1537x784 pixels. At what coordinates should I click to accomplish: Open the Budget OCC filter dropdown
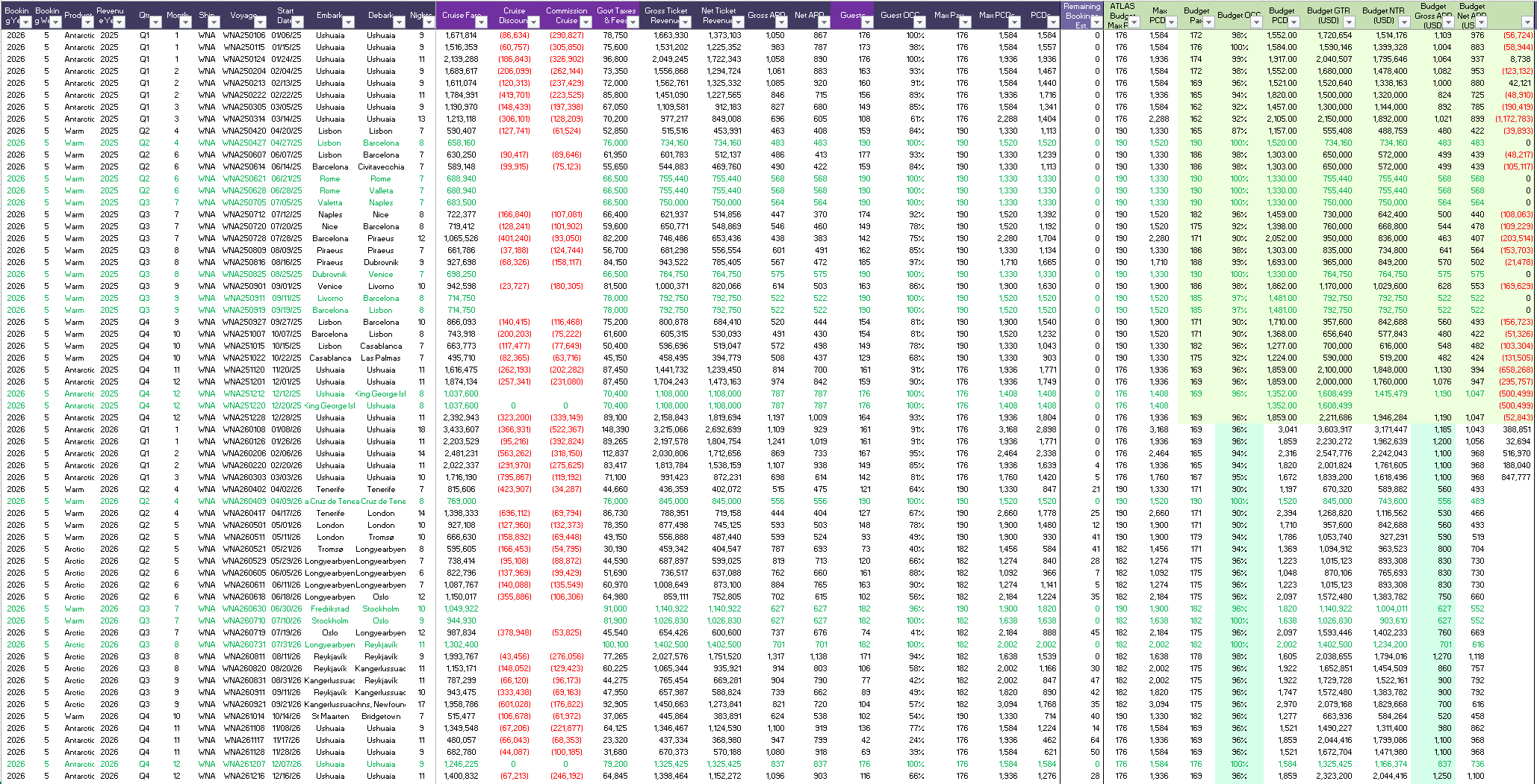1256,22
